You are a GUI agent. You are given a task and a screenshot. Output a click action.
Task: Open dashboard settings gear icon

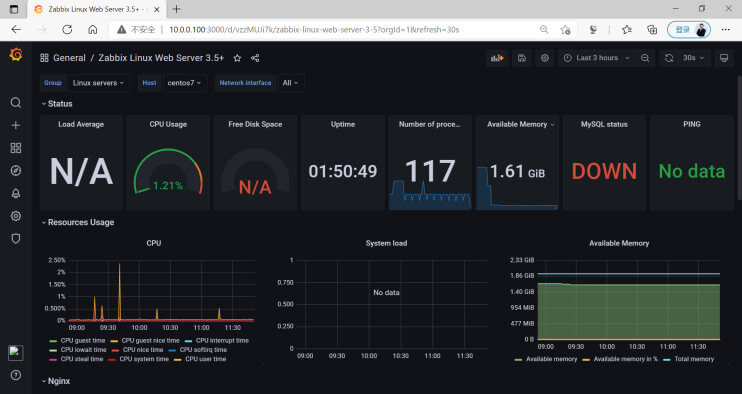pyautogui.click(x=545, y=58)
